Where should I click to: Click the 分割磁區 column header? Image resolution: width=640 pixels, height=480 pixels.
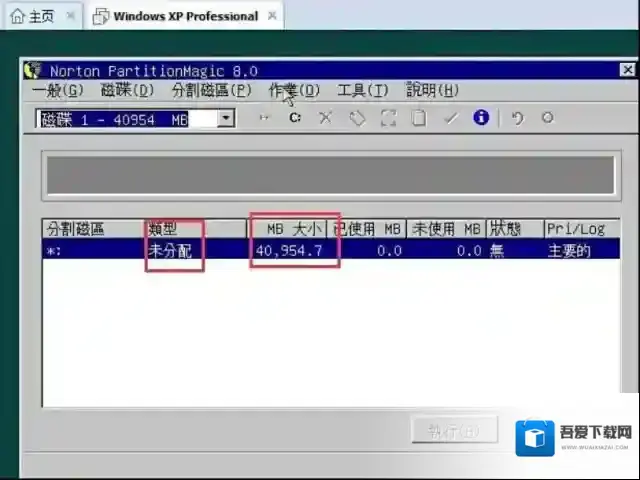coord(93,229)
